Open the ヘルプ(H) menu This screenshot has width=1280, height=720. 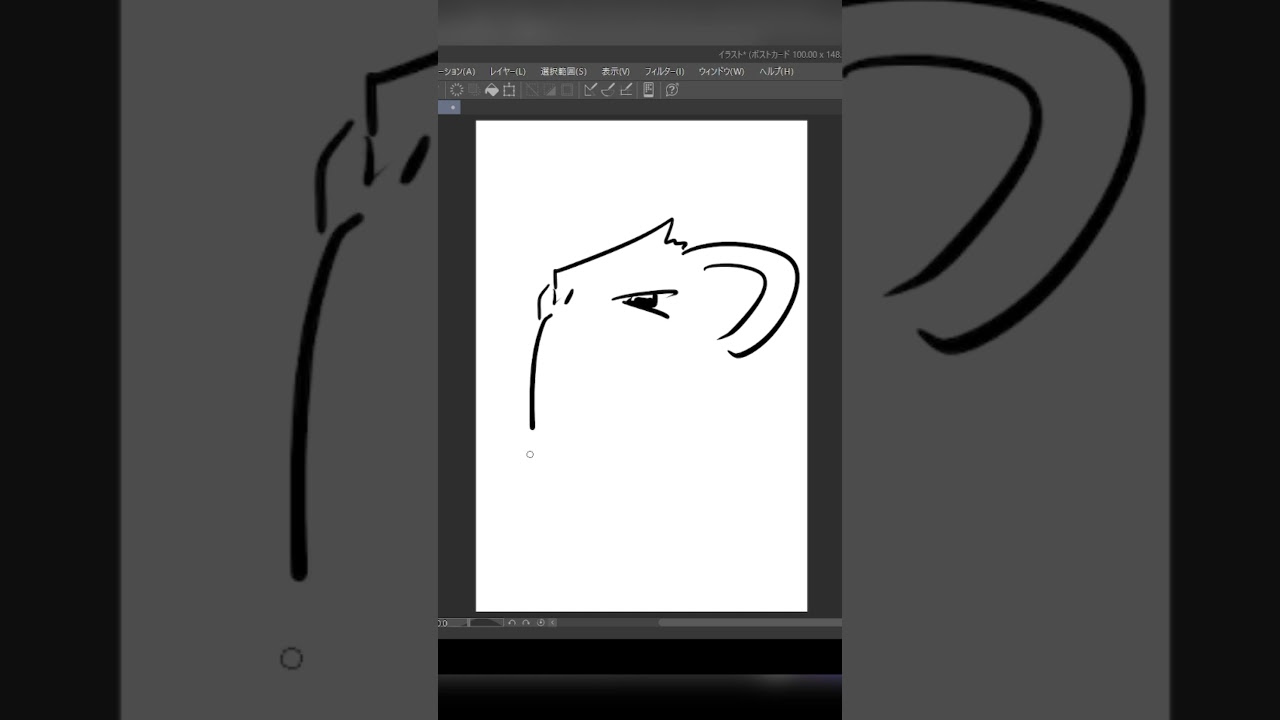tap(776, 72)
